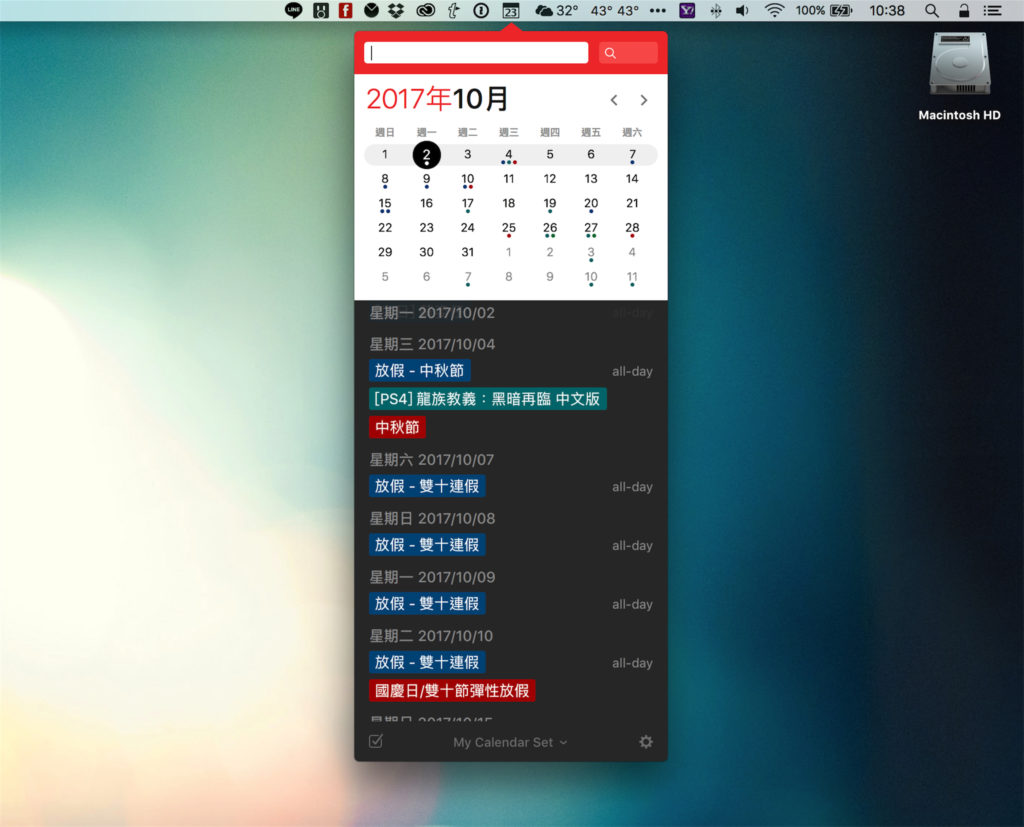Viewport: 1024px width, 827px height.
Task: Open the Bluetooth menu bar icon
Action: click(716, 10)
